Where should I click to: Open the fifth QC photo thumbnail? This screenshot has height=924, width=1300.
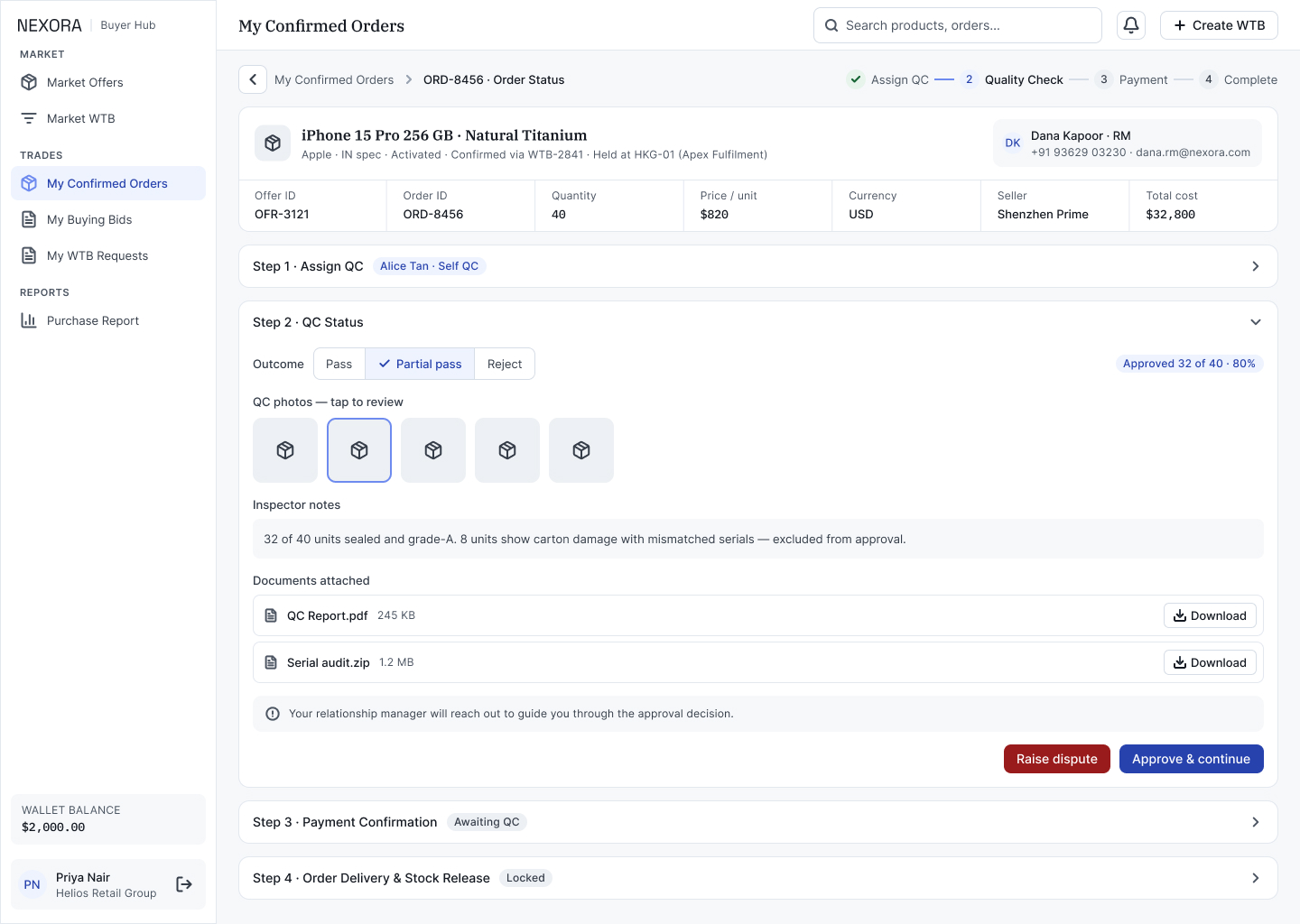pos(581,450)
